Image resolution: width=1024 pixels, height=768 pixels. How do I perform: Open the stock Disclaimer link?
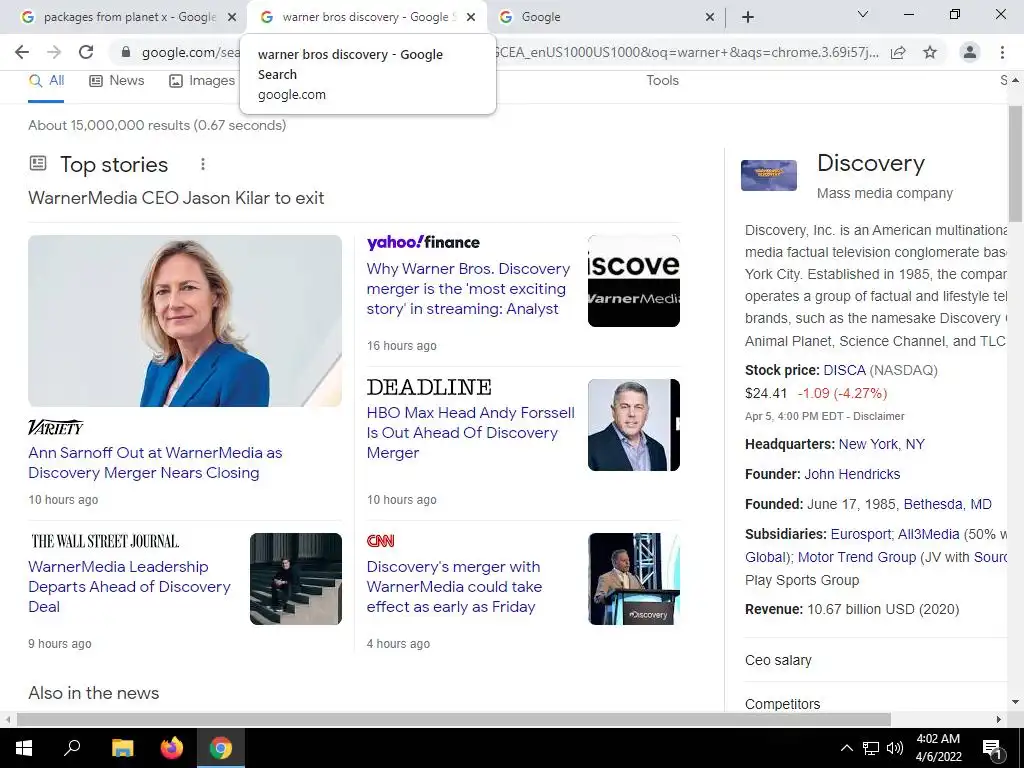coord(878,416)
